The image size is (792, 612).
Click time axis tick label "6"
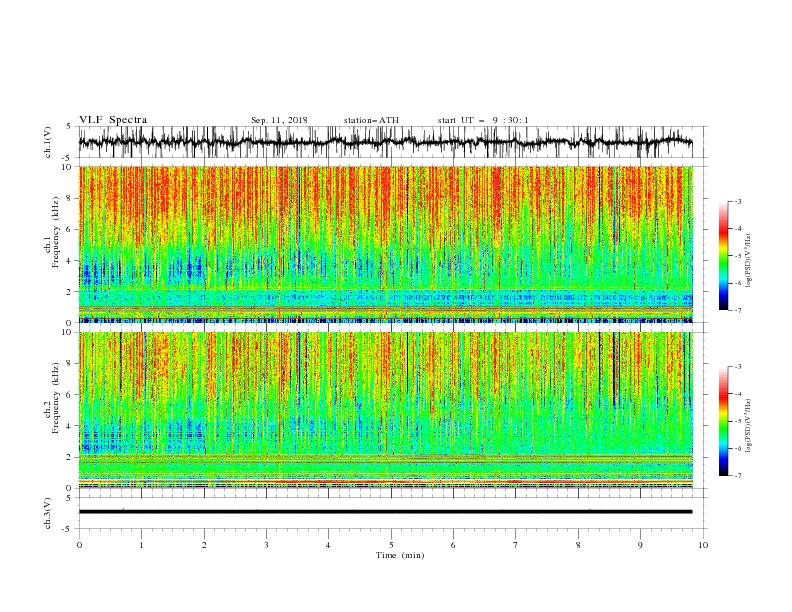coord(453,545)
